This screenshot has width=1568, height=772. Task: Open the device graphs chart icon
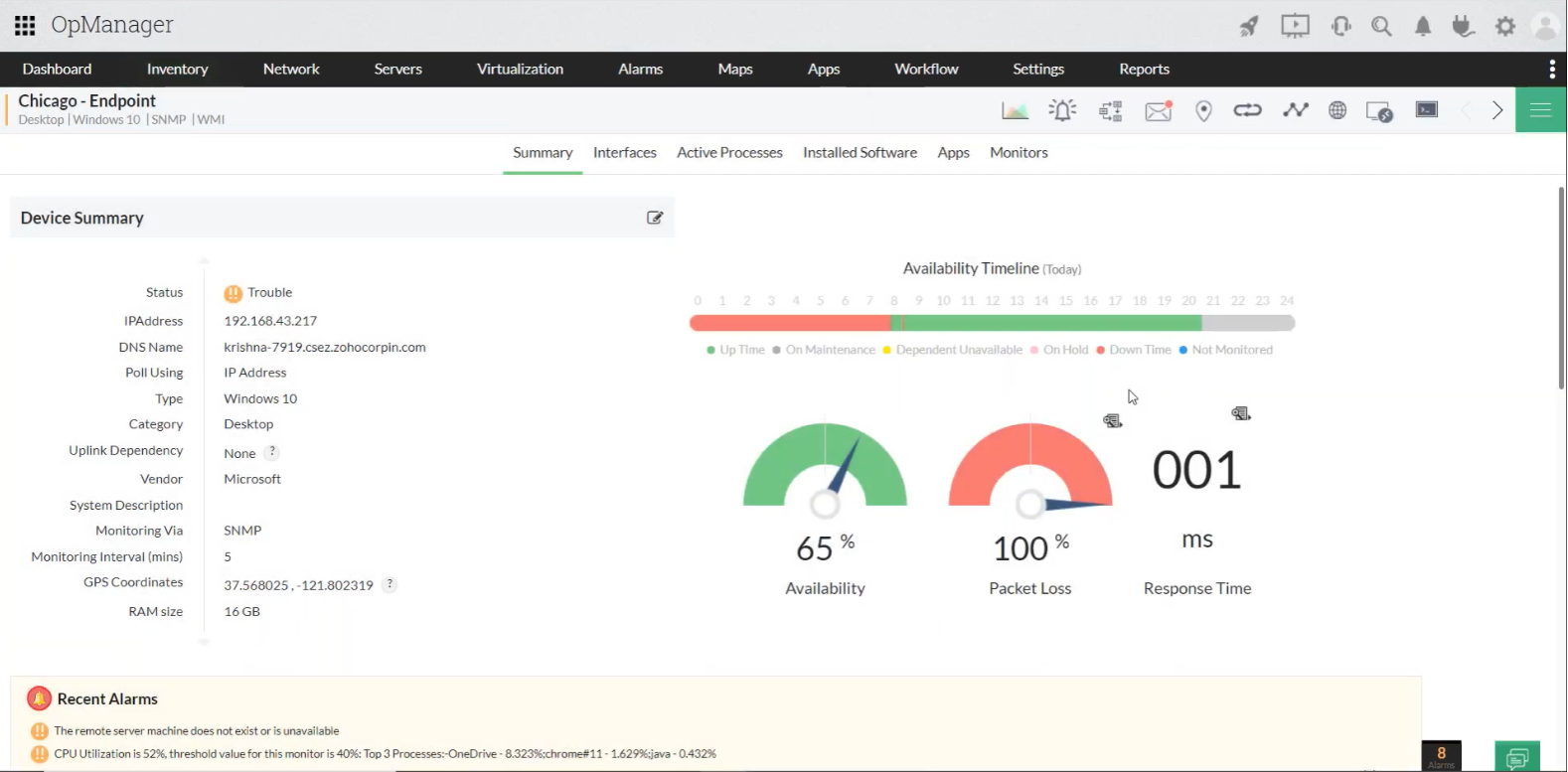pos(1015,110)
